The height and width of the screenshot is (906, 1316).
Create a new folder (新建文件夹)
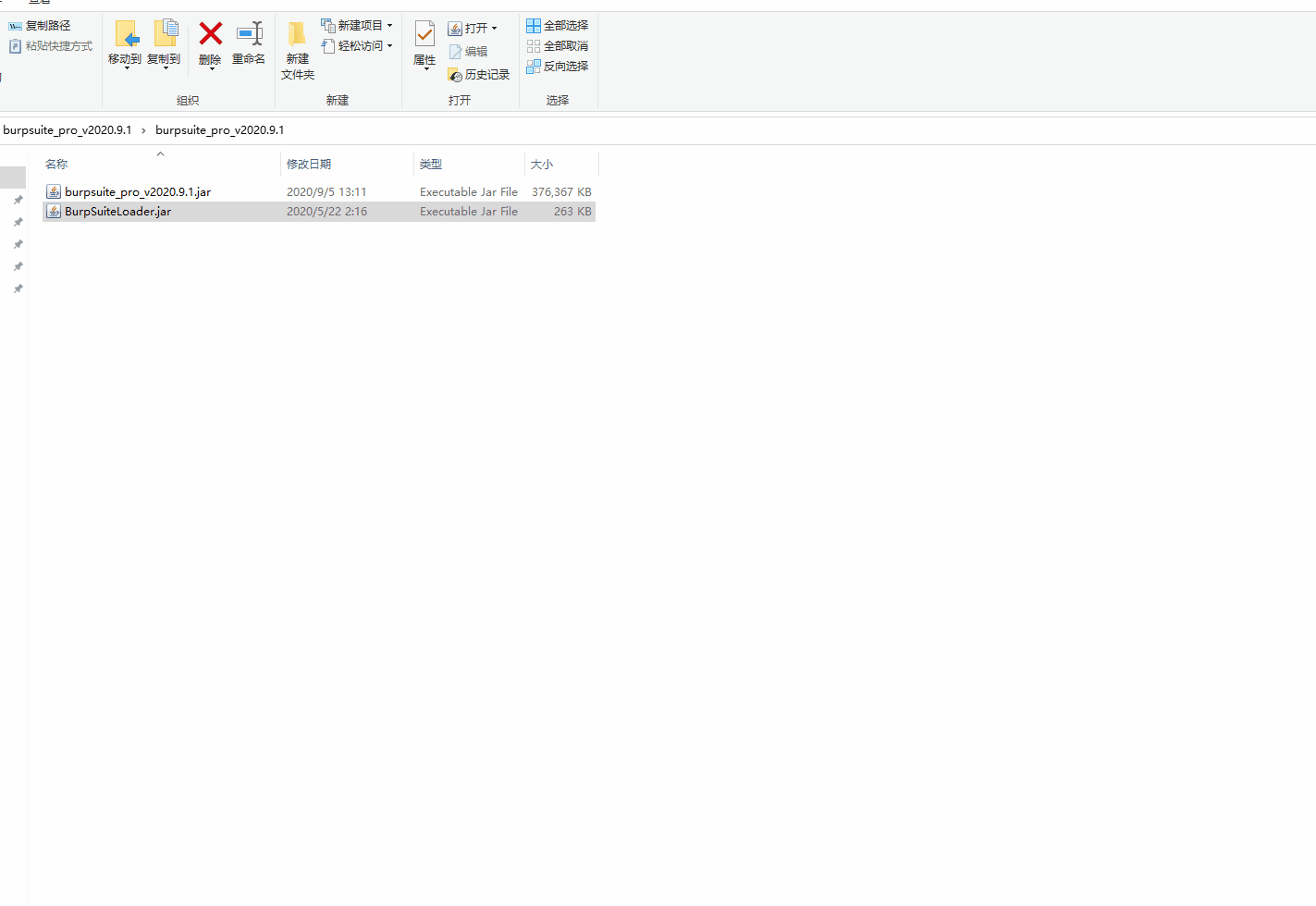pos(297,51)
